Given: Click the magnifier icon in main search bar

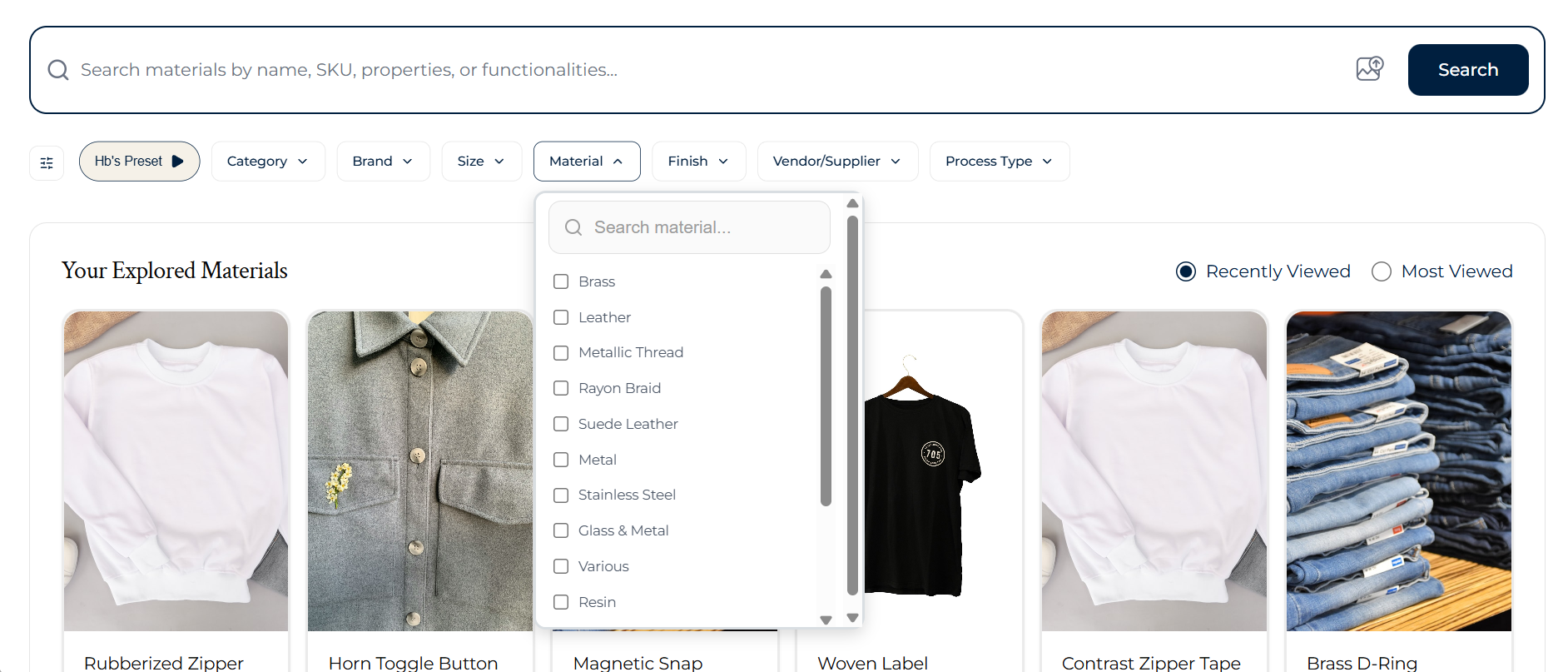Looking at the screenshot, I should tap(58, 70).
